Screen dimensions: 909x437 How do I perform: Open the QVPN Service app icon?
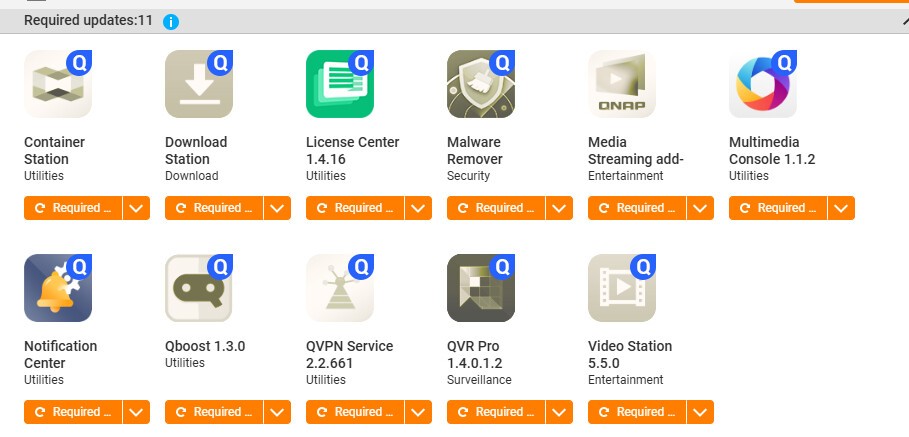[x=340, y=288]
